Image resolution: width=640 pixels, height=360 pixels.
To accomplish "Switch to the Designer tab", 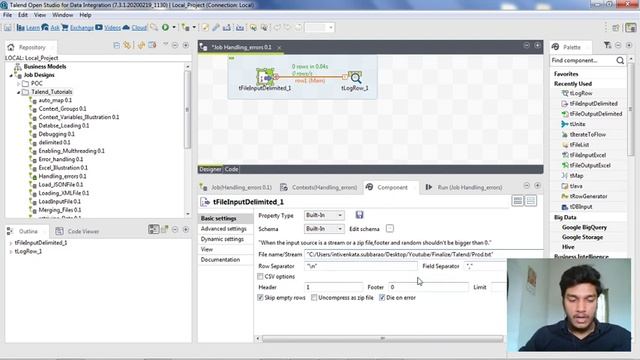I will coord(210,169).
